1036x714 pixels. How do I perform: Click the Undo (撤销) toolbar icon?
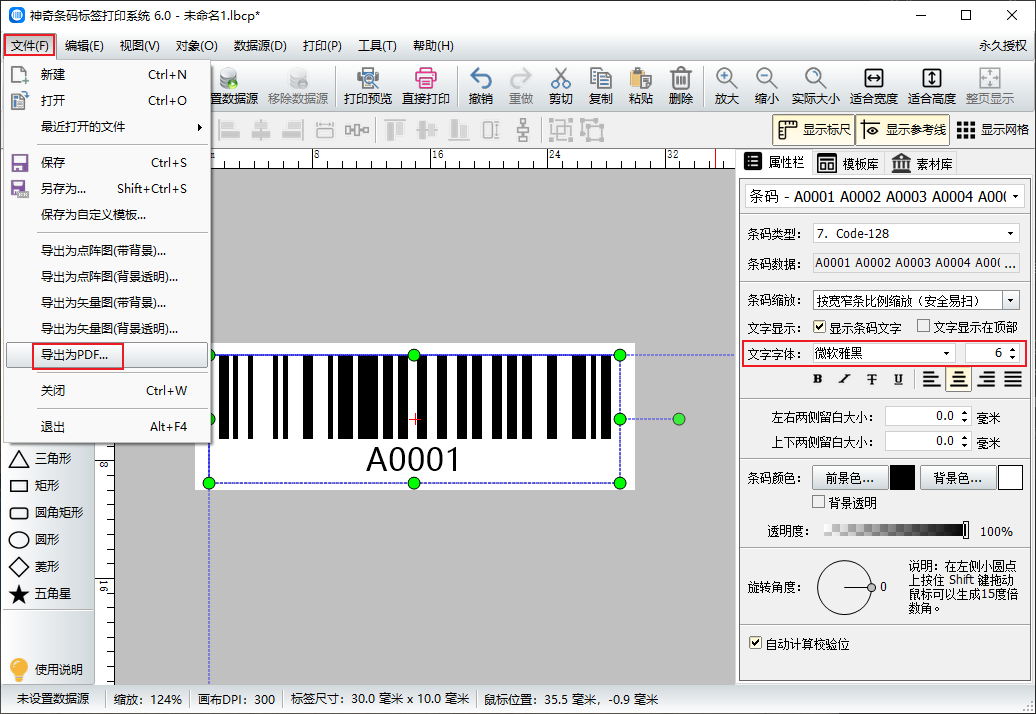tap(480, 86)
